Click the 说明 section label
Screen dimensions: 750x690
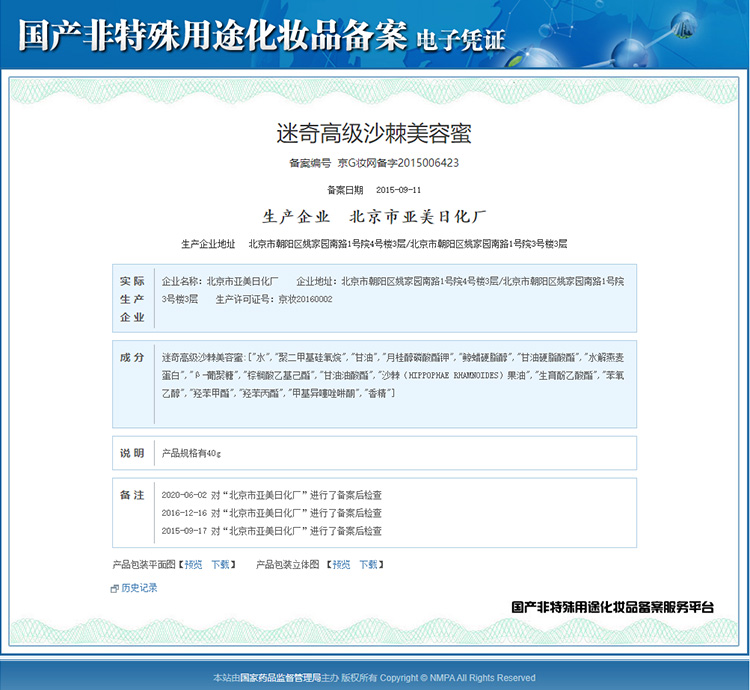click(132, 453)
